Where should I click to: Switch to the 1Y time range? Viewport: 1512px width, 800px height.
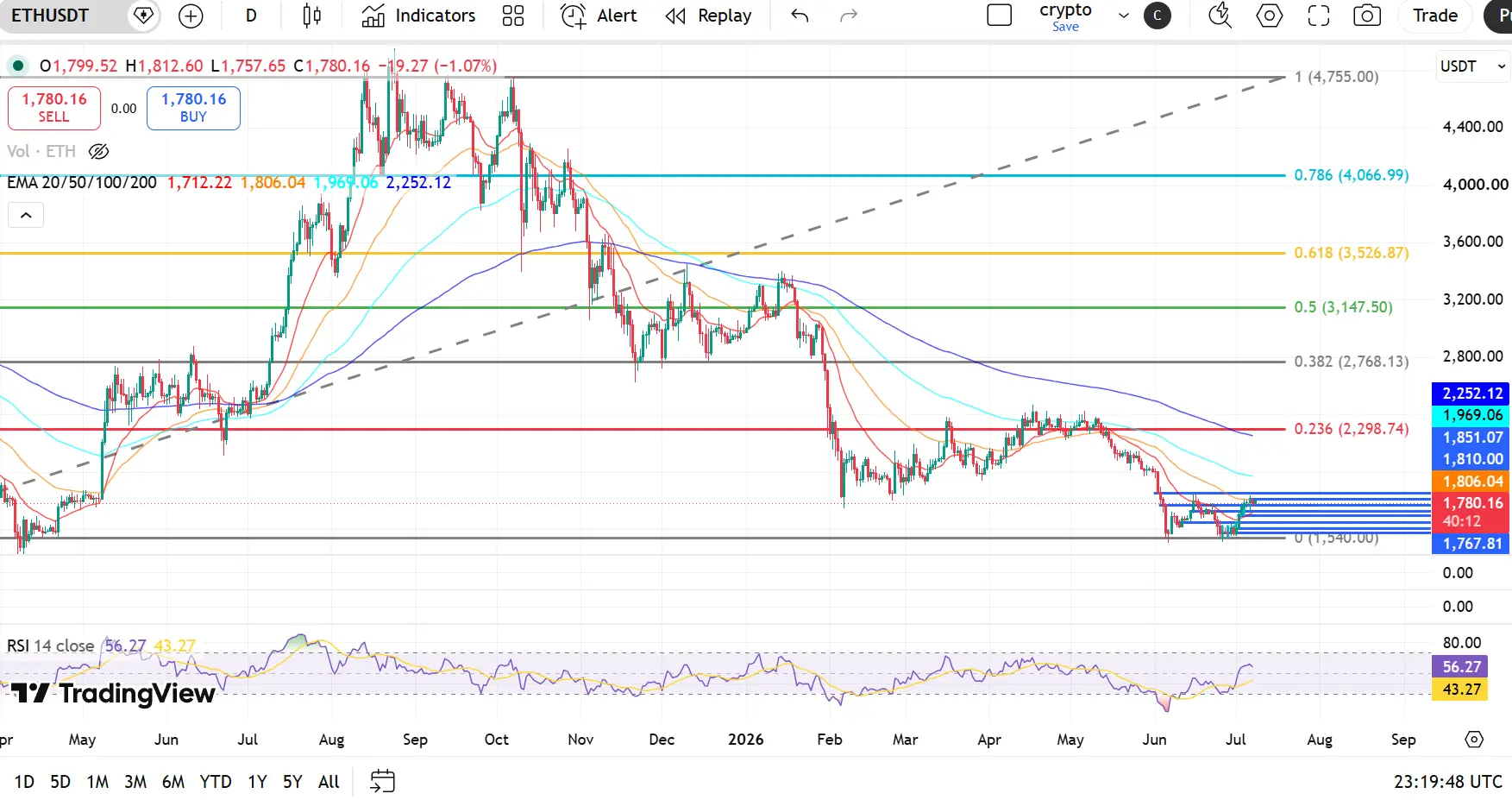[257, 782]
